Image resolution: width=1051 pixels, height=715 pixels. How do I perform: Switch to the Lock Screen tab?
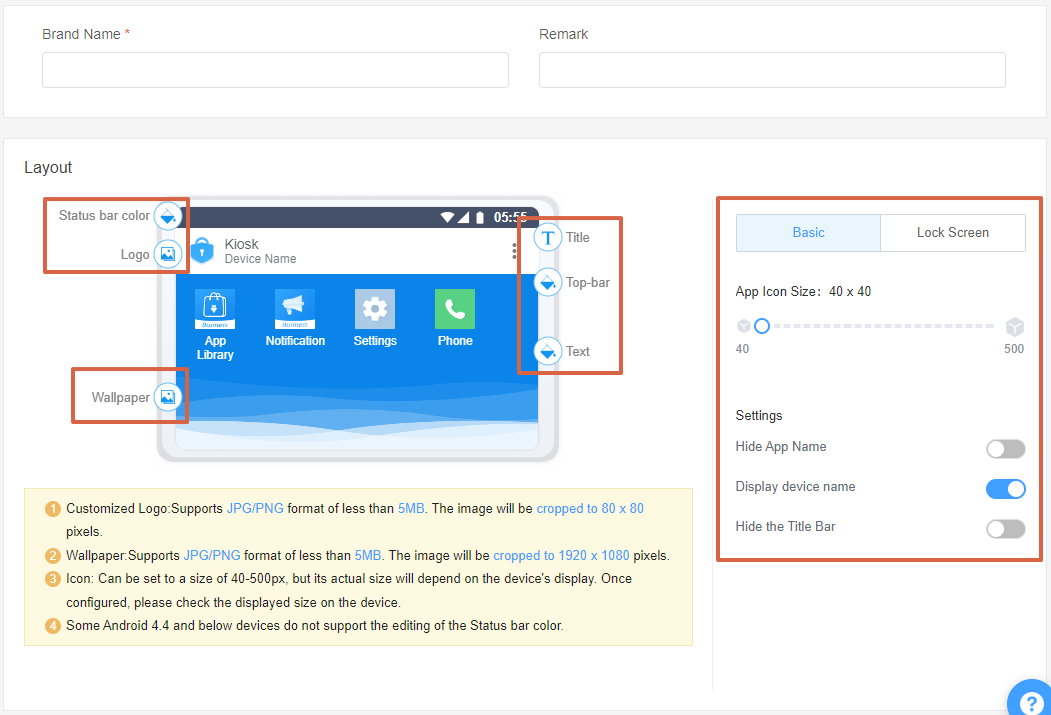[x=952, y=233]
